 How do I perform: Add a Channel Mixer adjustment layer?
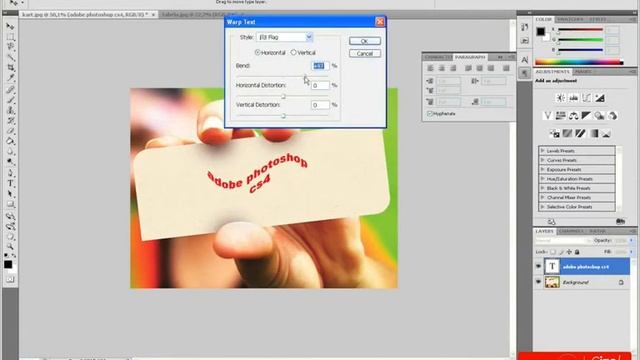pos(612,116)
